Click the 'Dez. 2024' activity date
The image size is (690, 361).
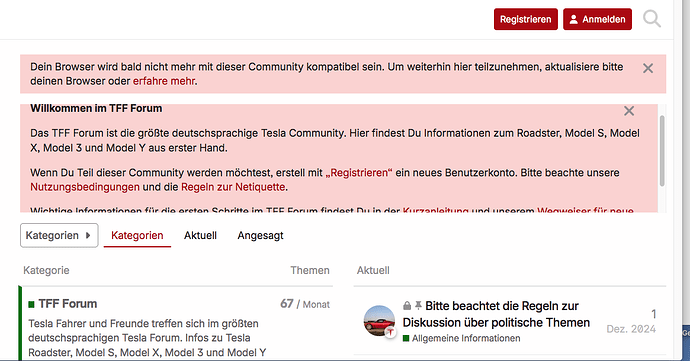coord(631,329)
